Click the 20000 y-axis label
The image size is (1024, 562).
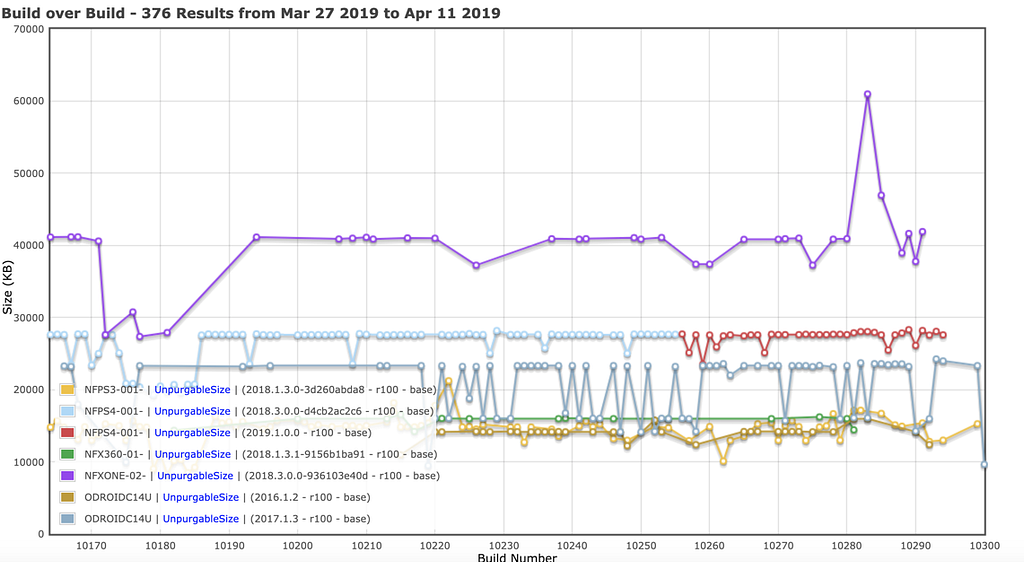tap(29, 390)
